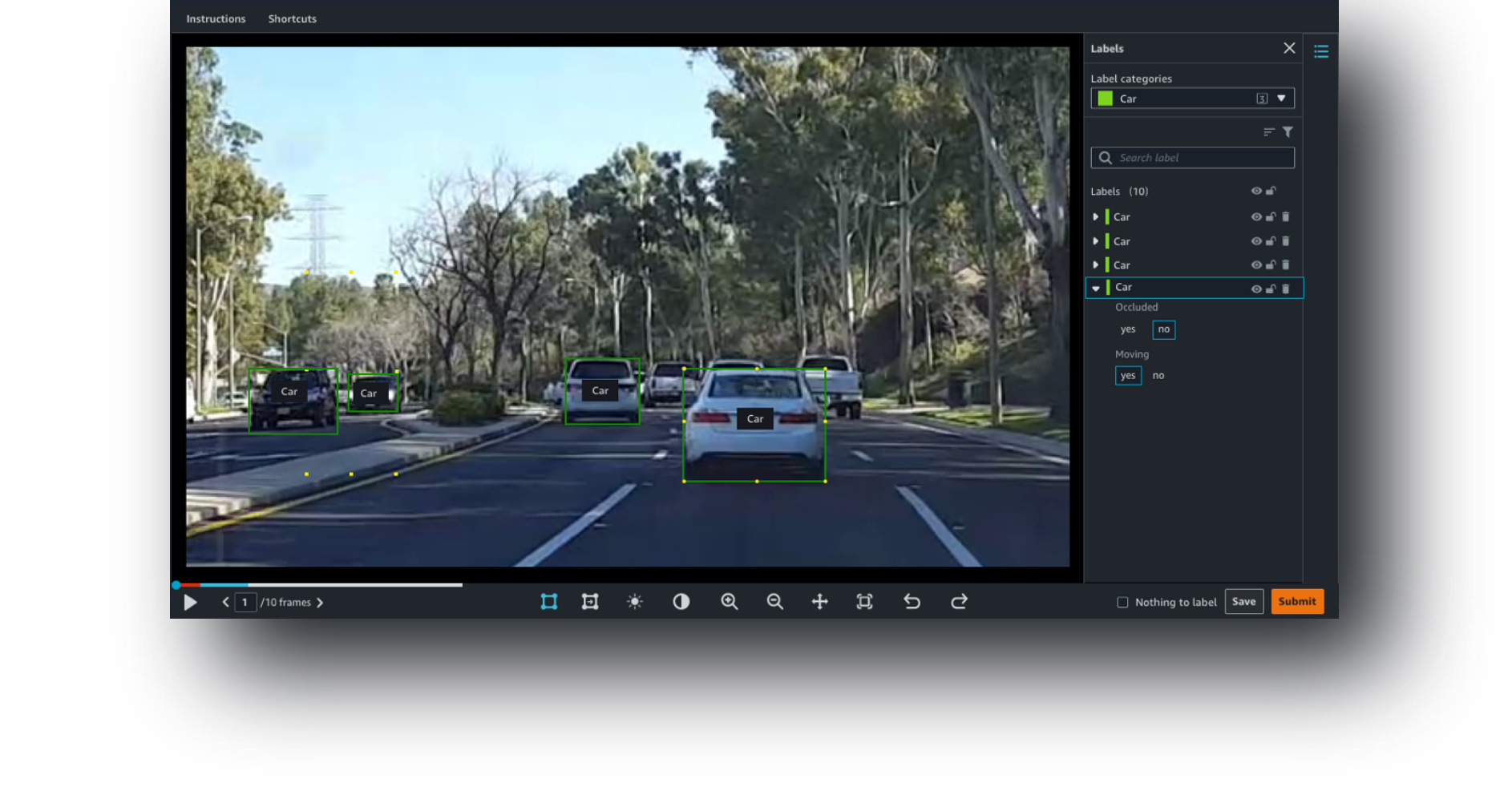Click the orange Submit button
The image size is (1512, 803).
pos(1296,602)
